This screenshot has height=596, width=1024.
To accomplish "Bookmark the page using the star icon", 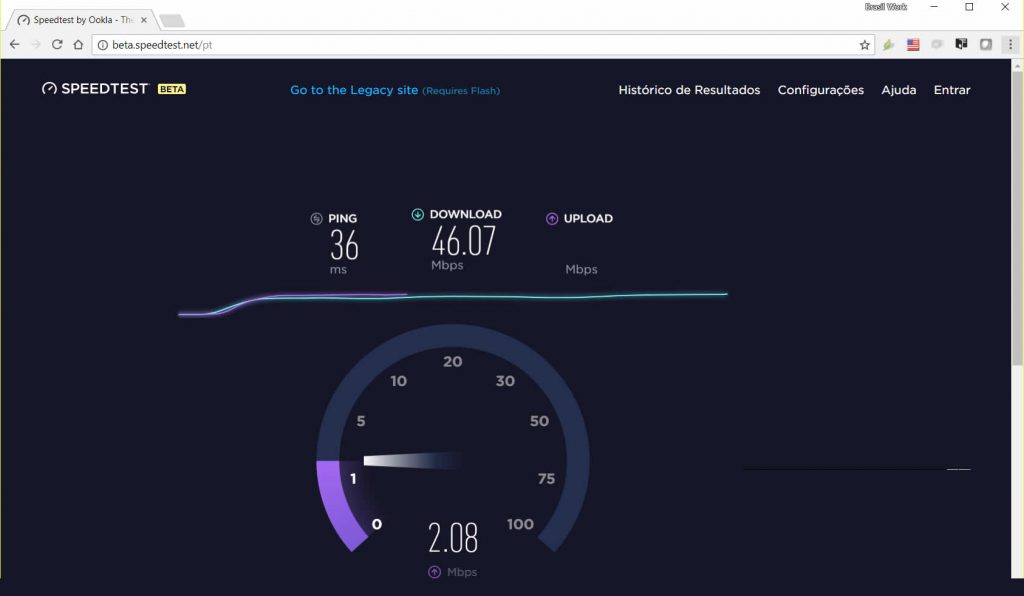I will 863,44.
